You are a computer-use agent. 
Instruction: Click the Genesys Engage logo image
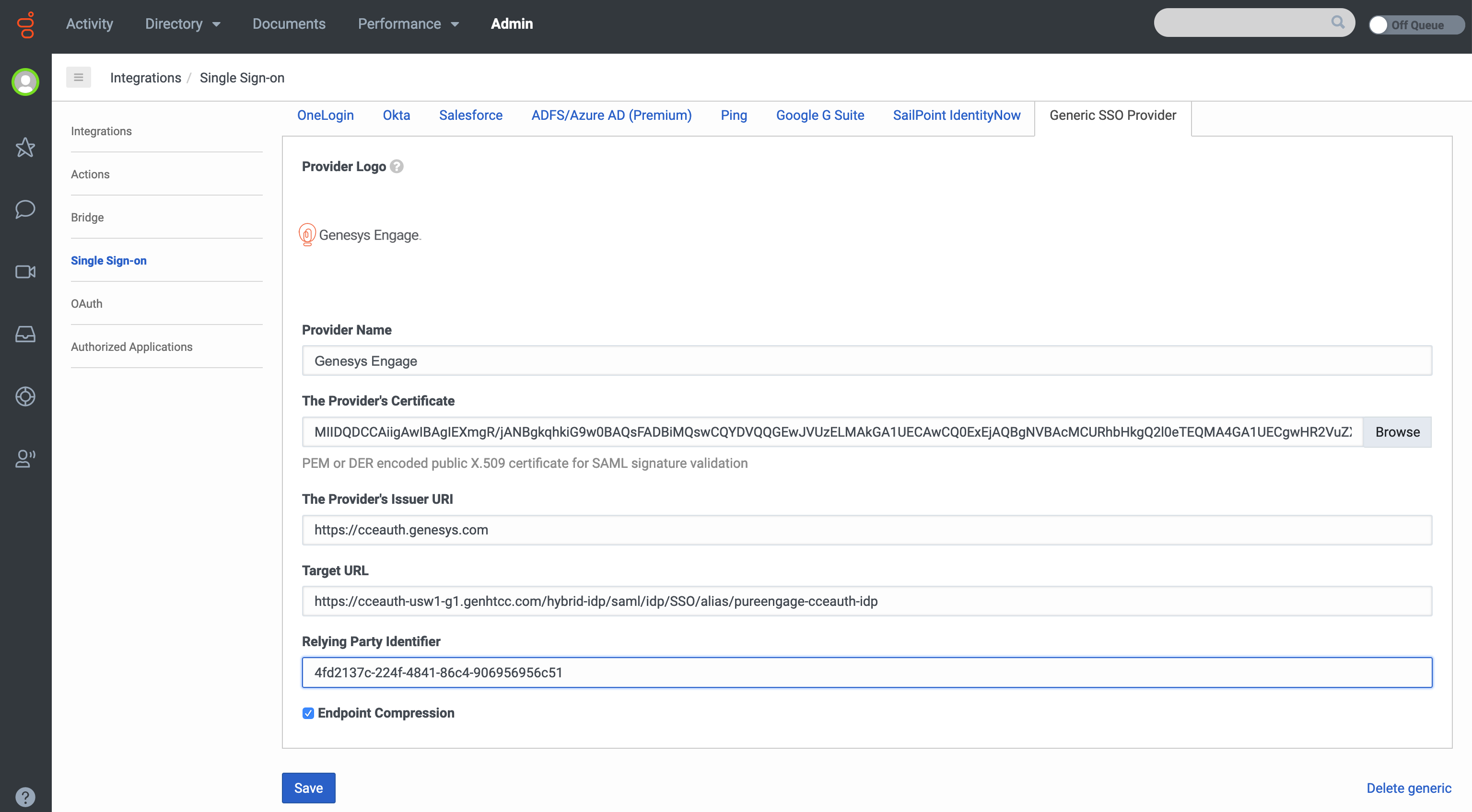pos(360,235)
